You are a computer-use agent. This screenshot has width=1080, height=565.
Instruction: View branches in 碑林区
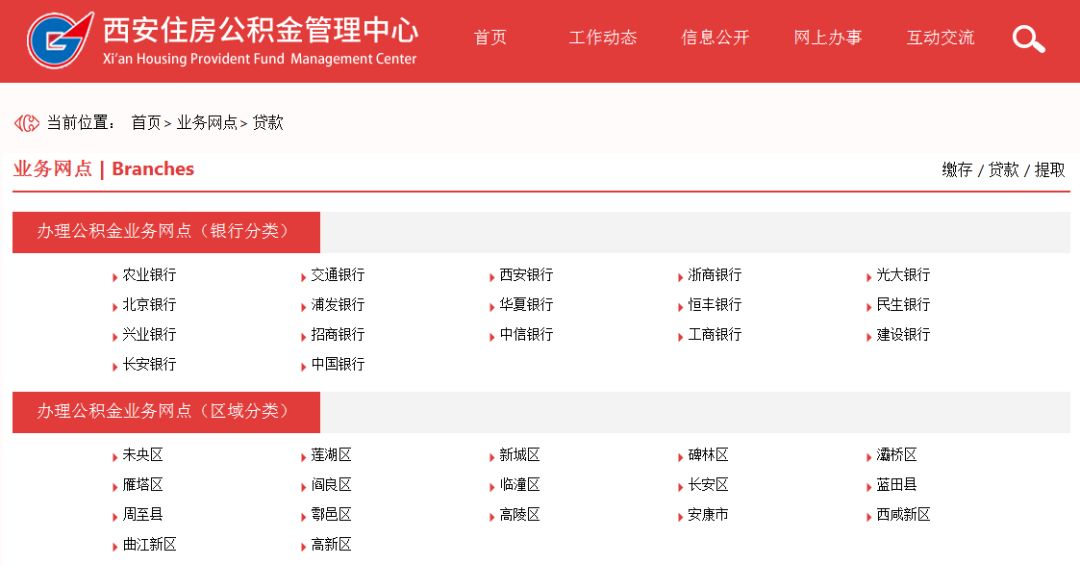point(708,455)
